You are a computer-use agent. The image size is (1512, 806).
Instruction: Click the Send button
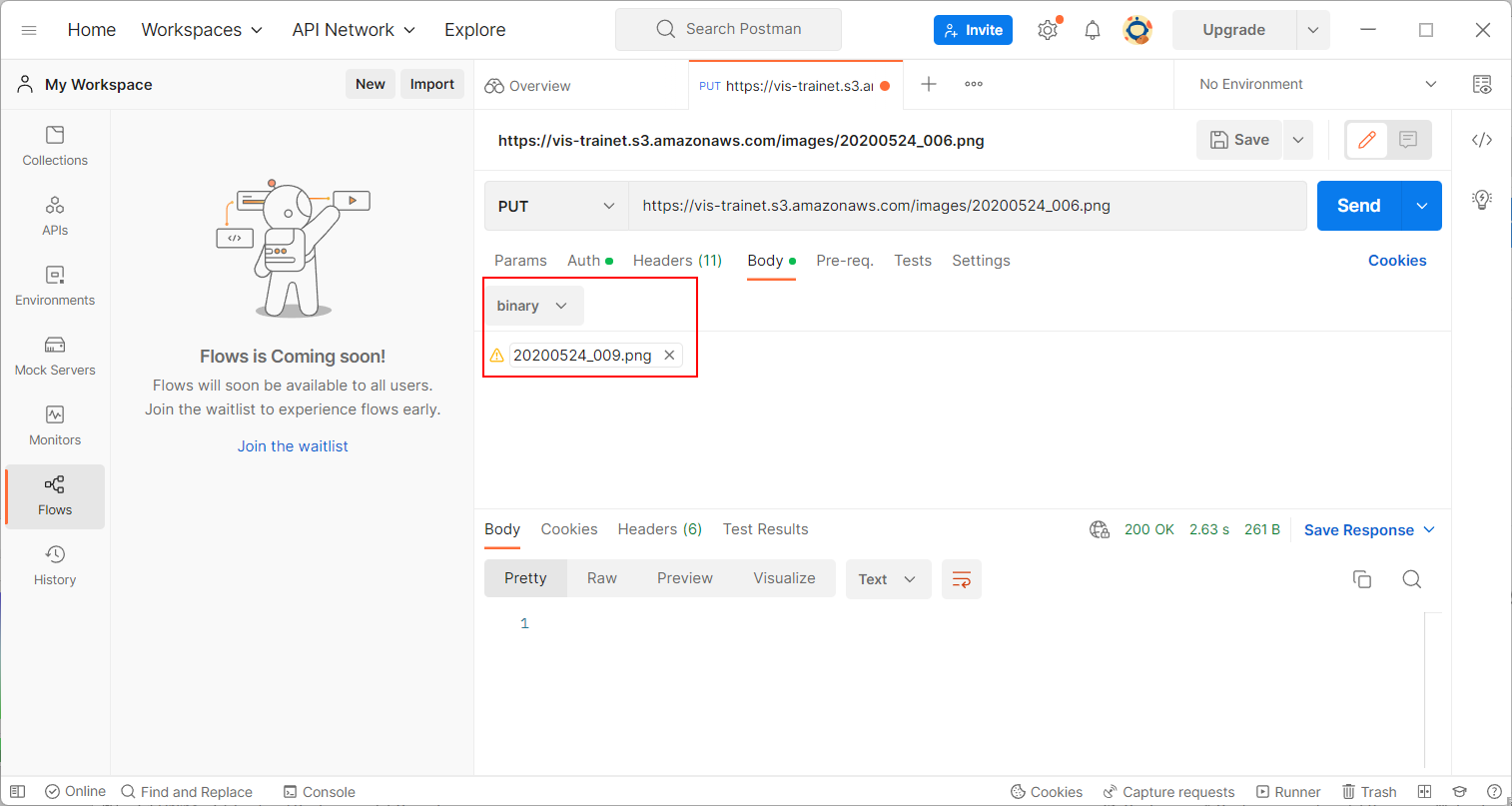coord(1359,206)
